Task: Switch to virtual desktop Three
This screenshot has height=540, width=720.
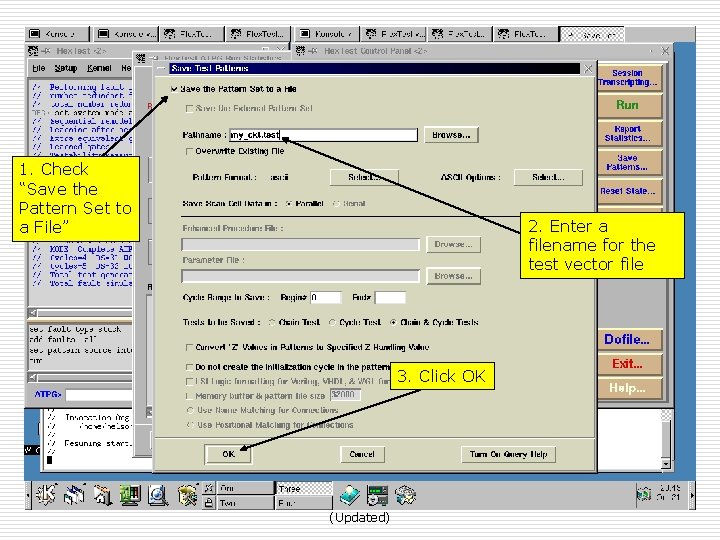Action: (303, 488)
